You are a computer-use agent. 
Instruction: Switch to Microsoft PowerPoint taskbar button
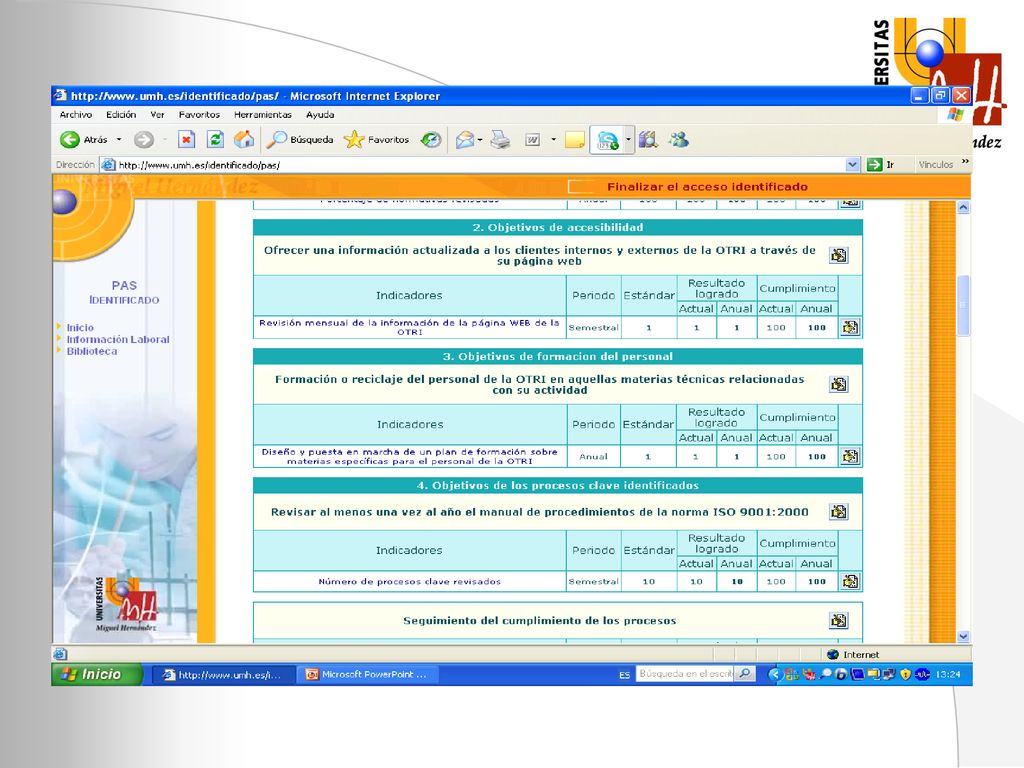tap(367, 675)
